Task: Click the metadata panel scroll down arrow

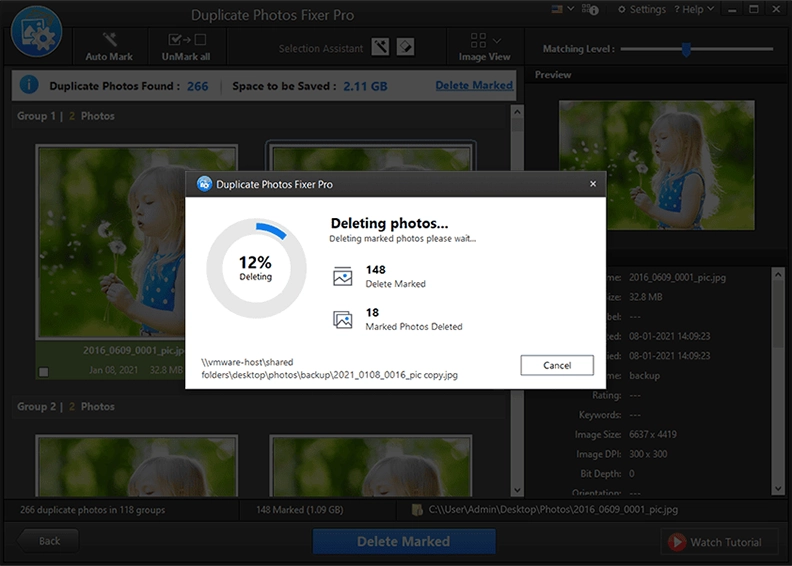Action: click(778, 488)
